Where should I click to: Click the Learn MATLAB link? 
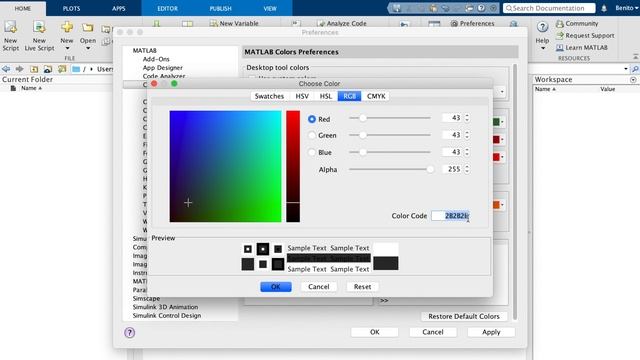582,47
